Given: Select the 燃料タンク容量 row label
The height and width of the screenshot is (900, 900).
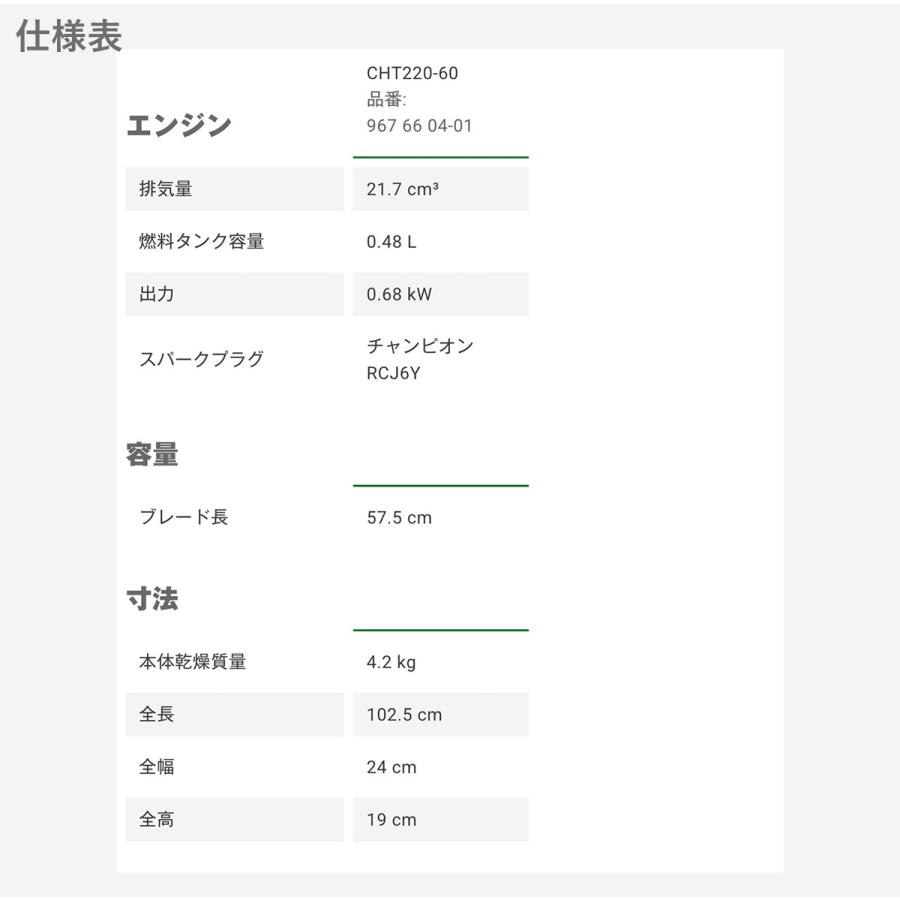Looking at the screenshot, I should (201, 242).
